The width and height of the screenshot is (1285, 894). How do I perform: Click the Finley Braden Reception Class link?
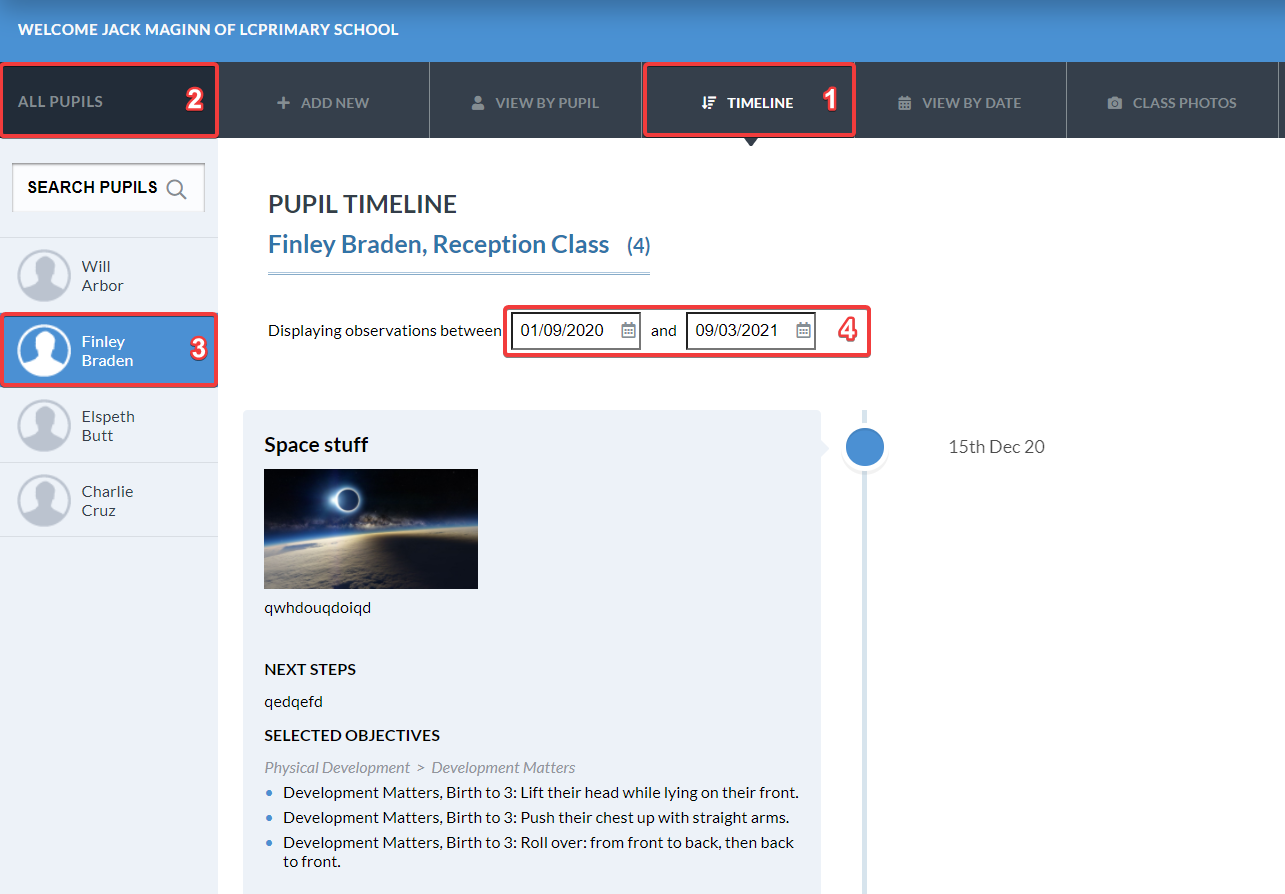pos(438,244)
